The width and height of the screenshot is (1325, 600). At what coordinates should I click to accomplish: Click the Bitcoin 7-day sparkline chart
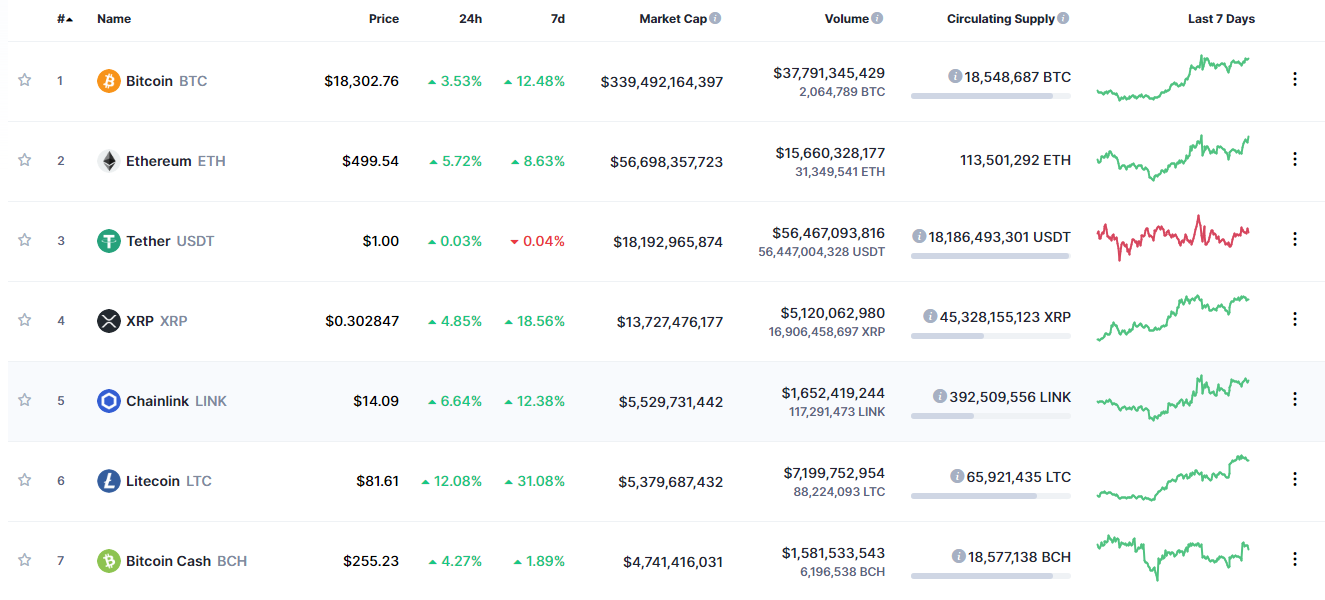point(1173,78)
